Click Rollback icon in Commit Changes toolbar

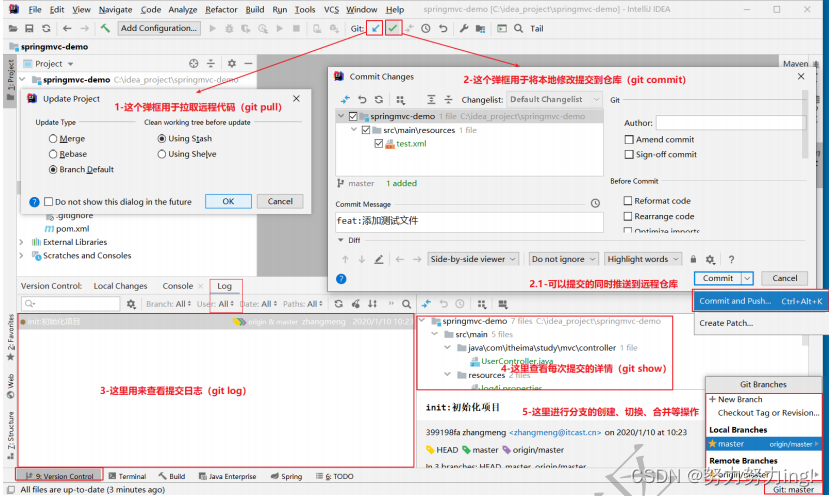click(362, 99)
